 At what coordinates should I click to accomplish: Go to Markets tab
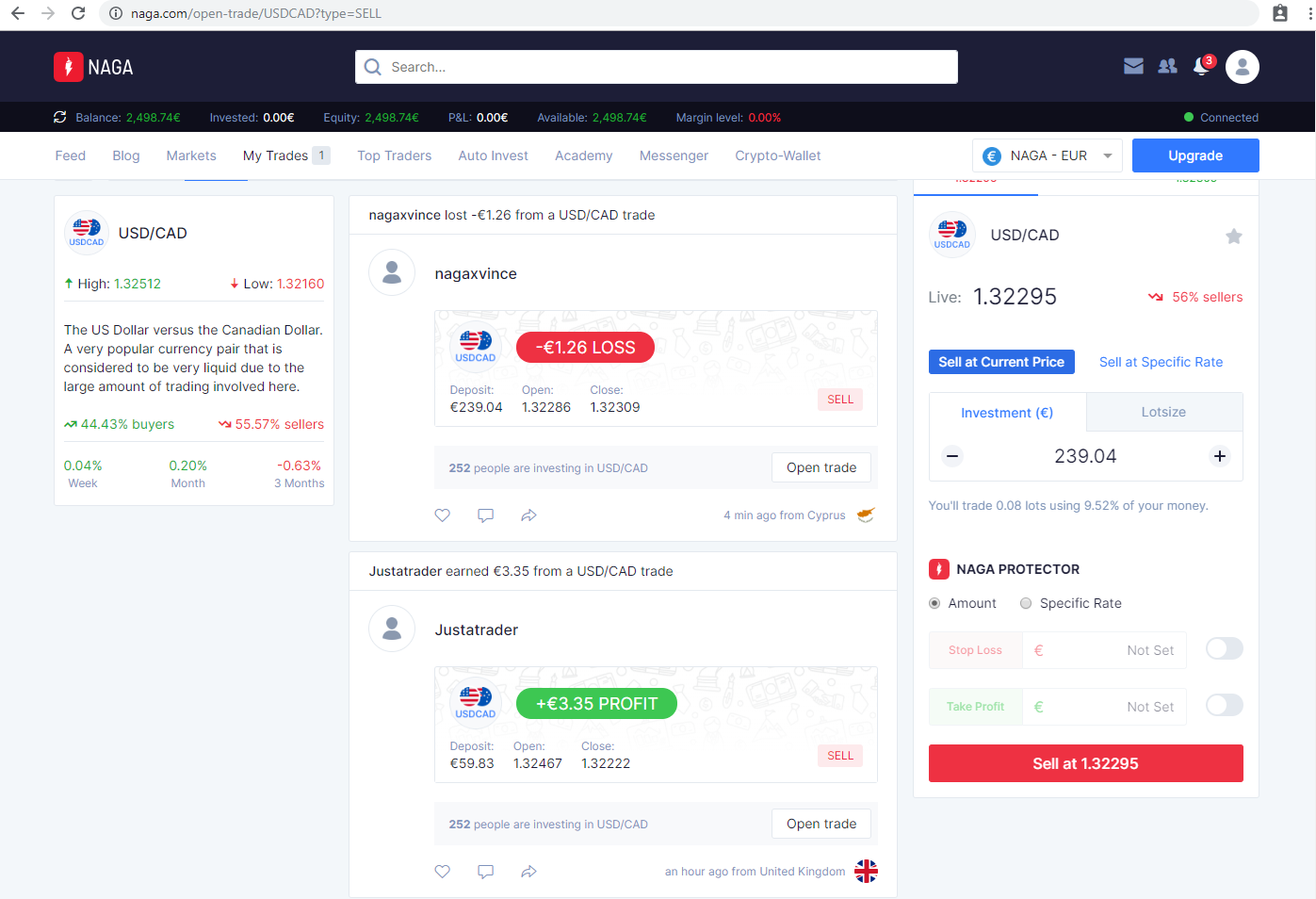[x=191, y=155]
